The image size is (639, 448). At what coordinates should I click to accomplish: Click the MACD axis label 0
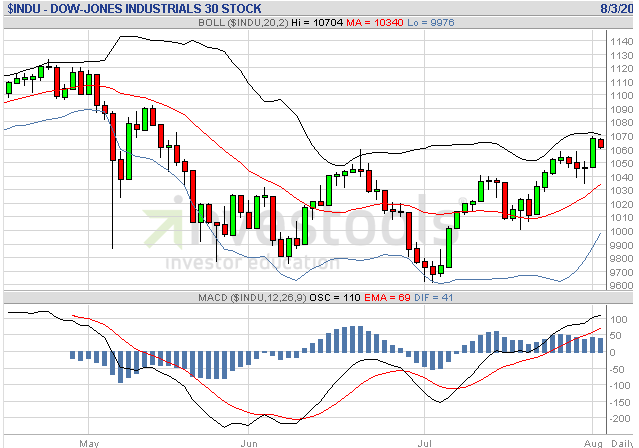tap(613, 353)
